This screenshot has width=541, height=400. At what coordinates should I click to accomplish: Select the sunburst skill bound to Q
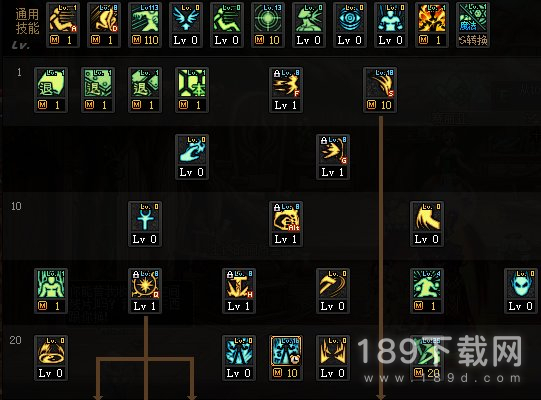point(145,291)
